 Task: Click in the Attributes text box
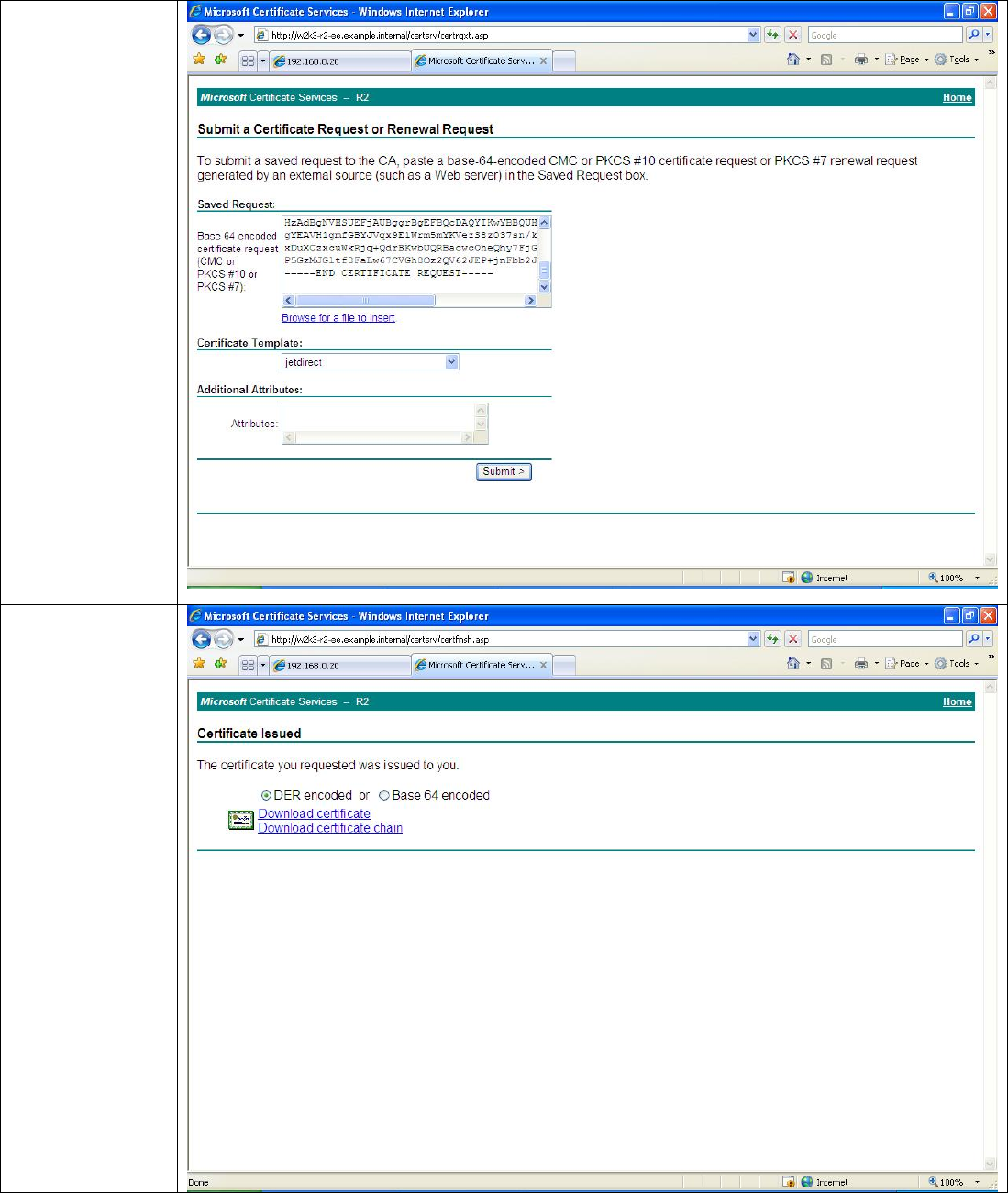[x=378, y=417]
